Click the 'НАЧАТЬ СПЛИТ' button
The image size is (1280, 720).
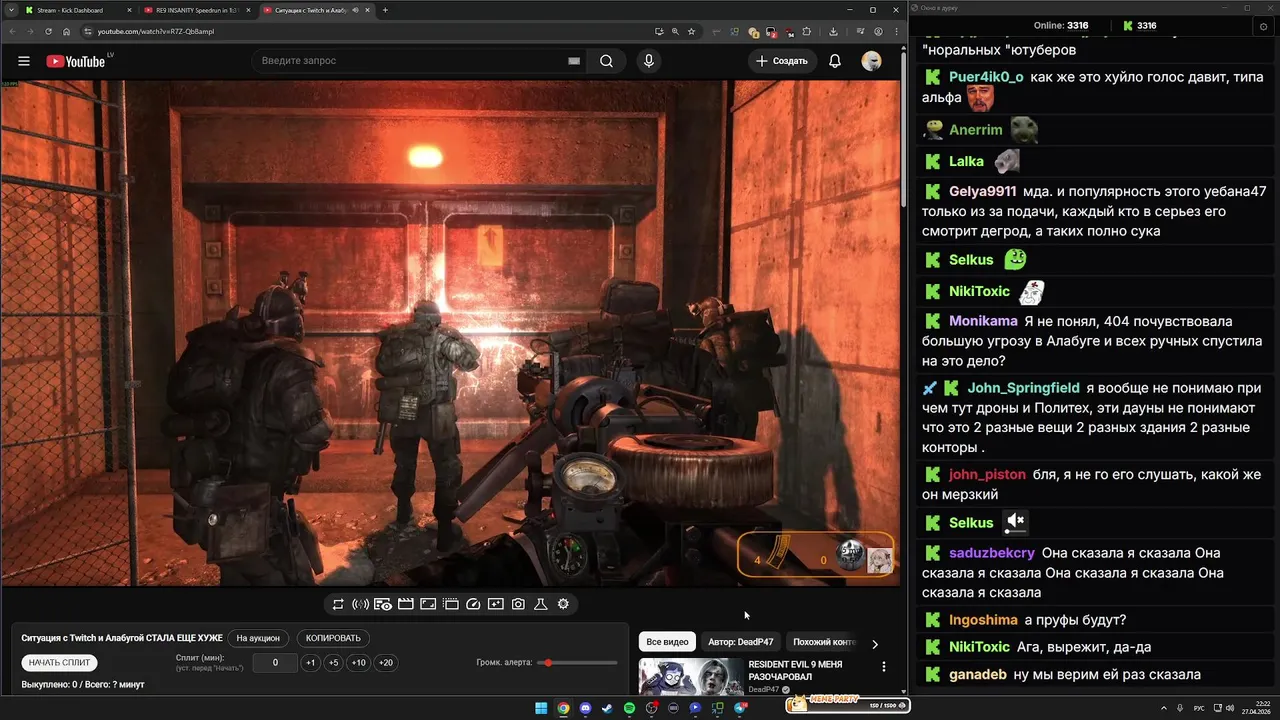60,662
